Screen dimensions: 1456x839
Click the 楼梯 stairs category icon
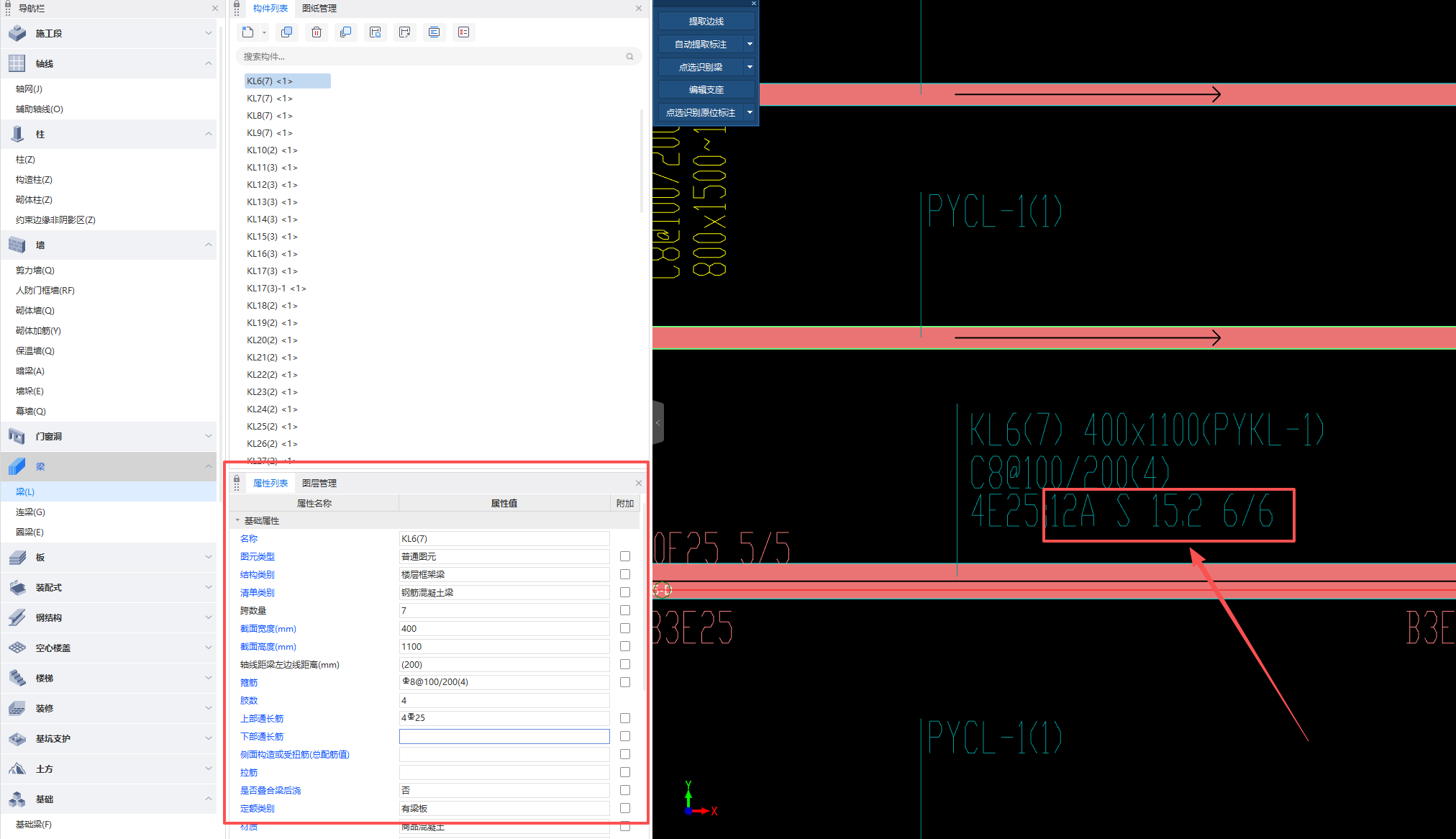[17, 678]
